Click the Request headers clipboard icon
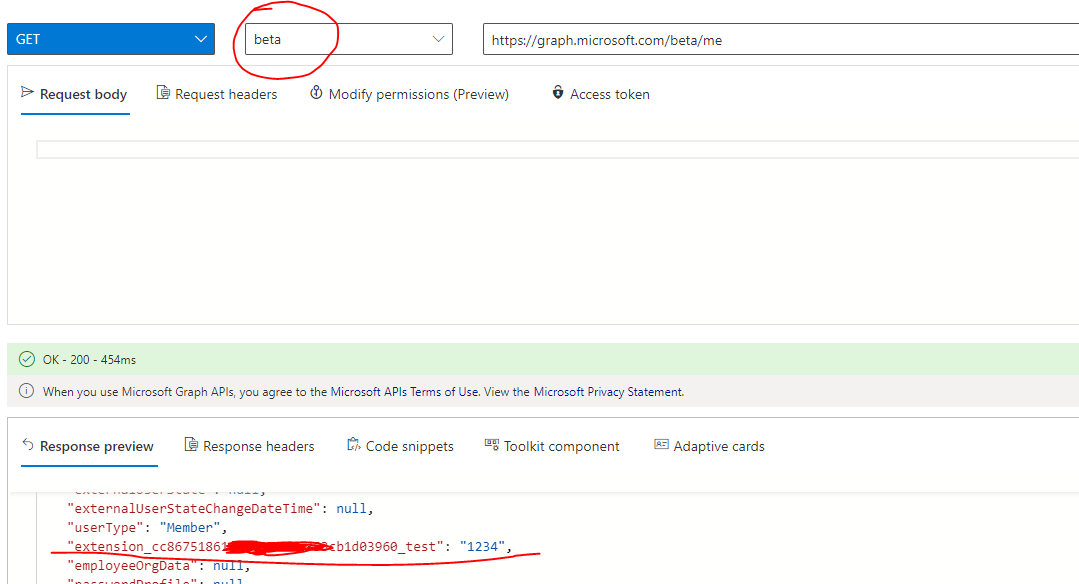Image resolution: width=1079 pixels, height=584 pixels. coord(162,93)
